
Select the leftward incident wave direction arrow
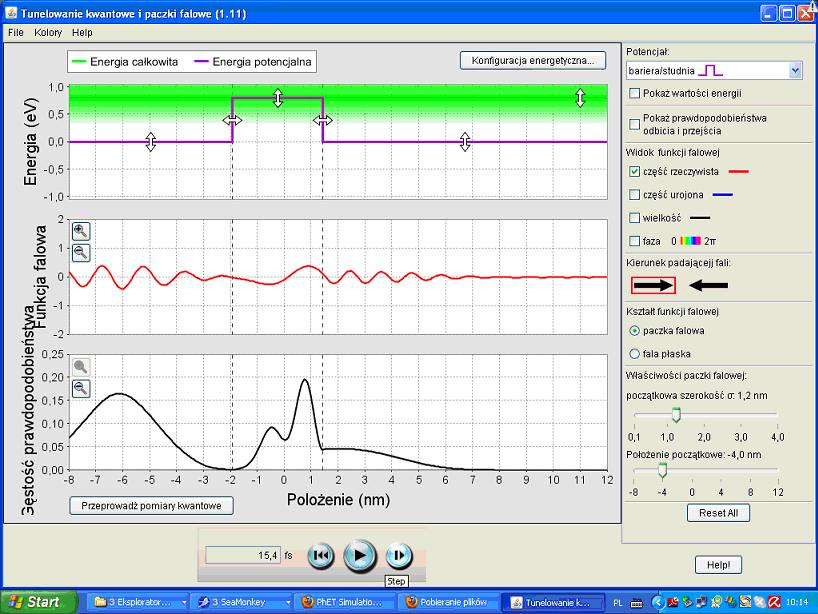tap(708, 285)
